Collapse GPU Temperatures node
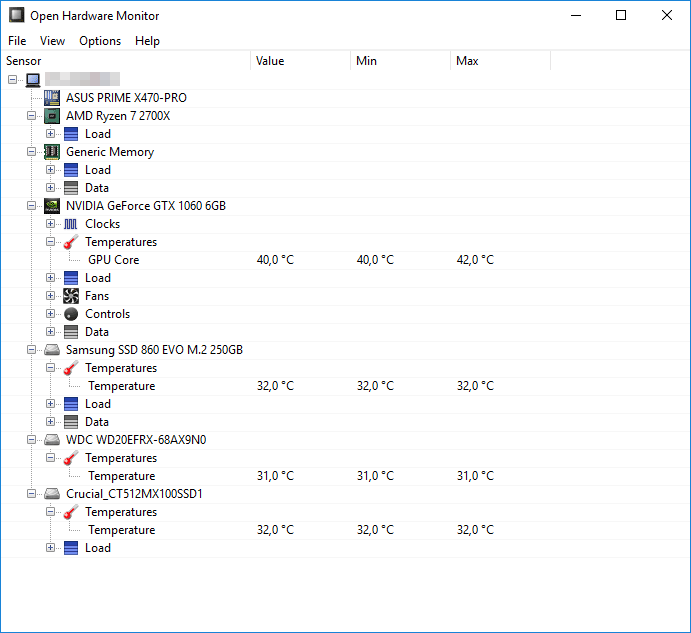Screen dimensions: 691x633 pos(50,242)
